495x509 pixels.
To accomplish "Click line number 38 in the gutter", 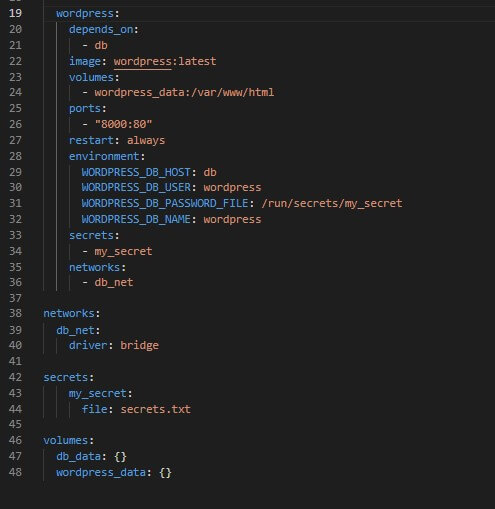I will click(15, 313).
